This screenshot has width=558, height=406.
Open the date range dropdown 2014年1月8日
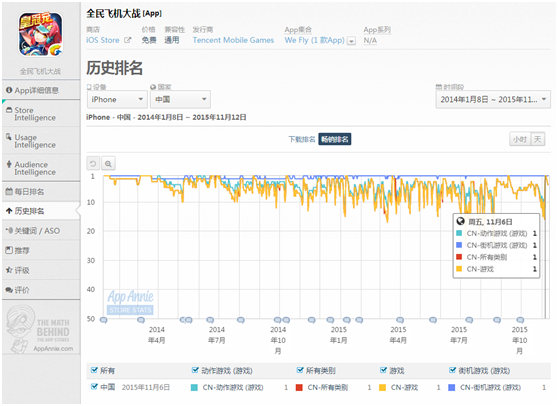[493, 100]
